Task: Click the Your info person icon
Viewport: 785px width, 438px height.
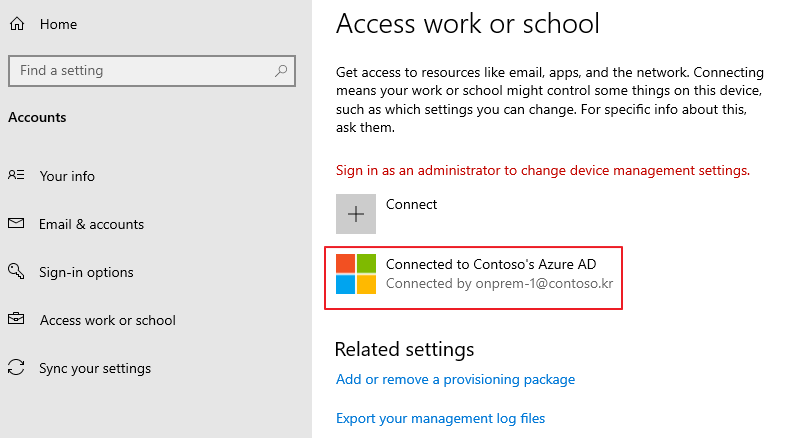Action: click(16, 175)
